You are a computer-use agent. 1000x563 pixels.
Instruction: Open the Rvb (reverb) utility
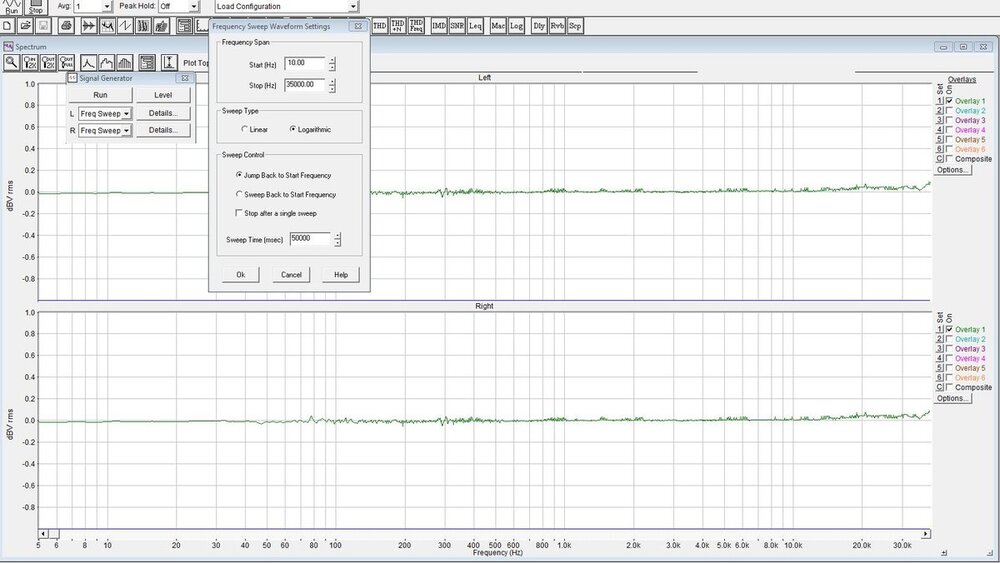point(557,26)
